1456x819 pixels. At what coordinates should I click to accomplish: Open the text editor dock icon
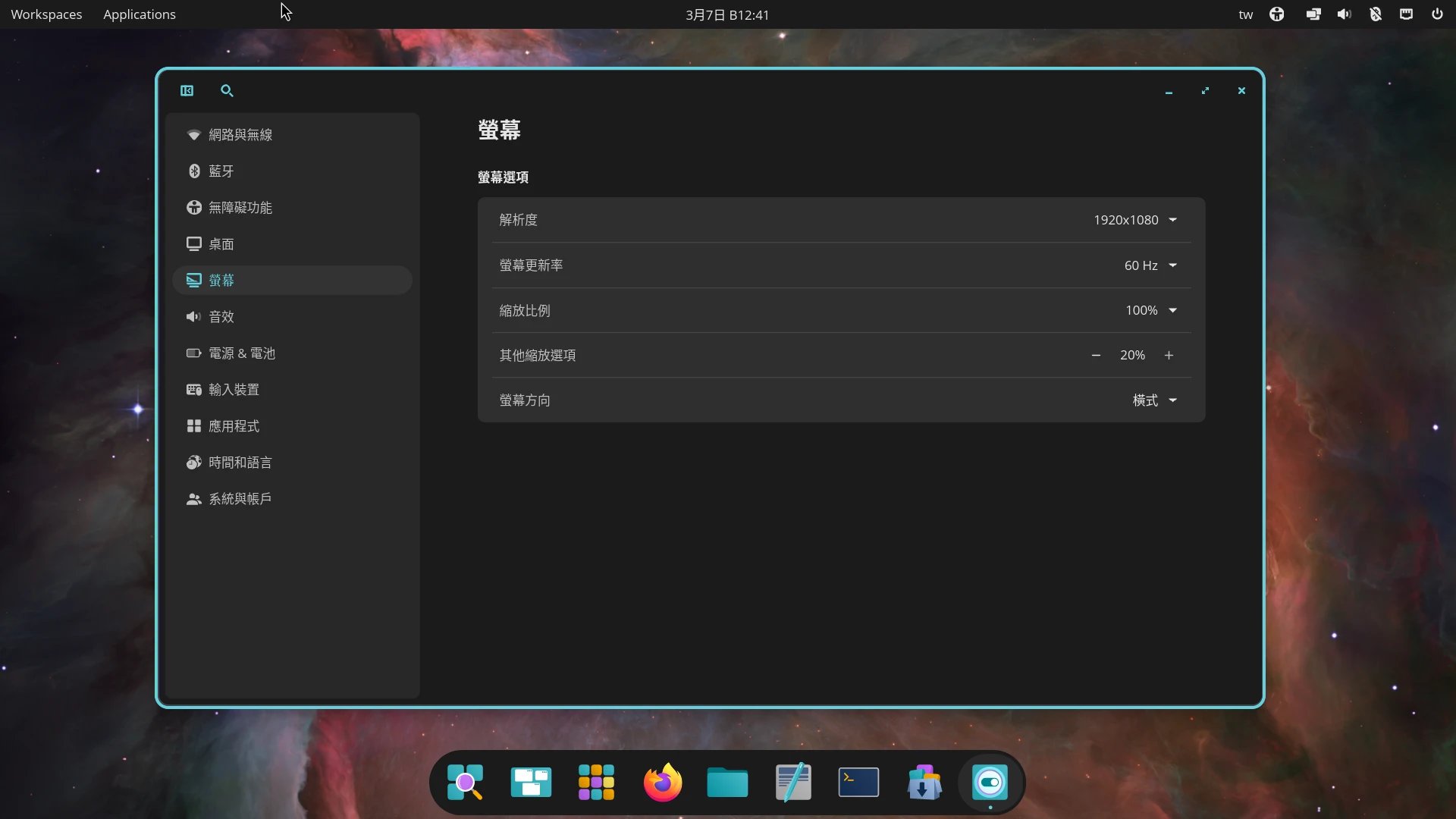793,783
